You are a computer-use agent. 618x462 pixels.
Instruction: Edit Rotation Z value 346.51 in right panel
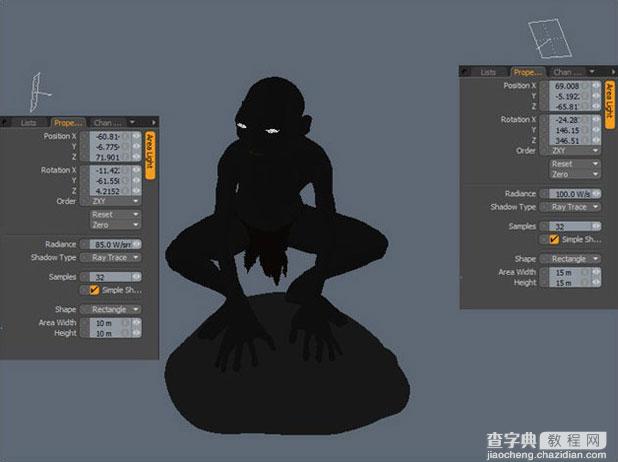click(x=570, y=140)
